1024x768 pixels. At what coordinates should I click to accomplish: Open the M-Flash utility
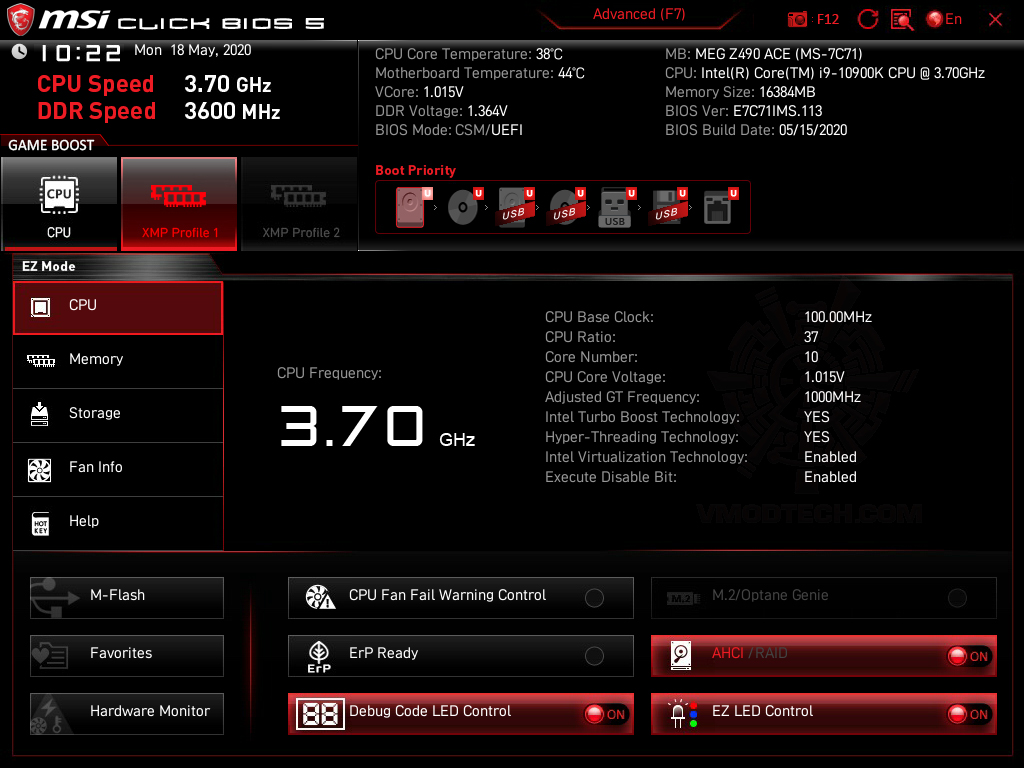pyautogui.click(x=126, y=597)
